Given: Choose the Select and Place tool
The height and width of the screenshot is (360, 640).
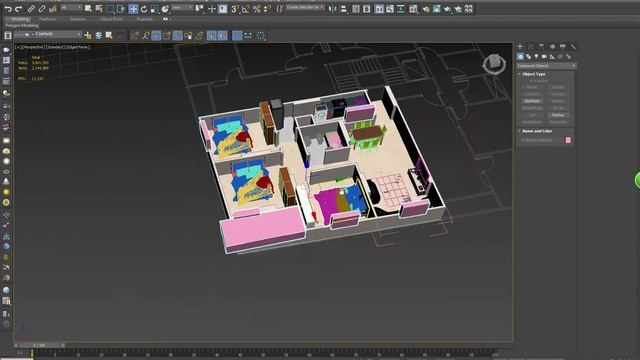Looking at the screenshot, I should coord(165,9).
